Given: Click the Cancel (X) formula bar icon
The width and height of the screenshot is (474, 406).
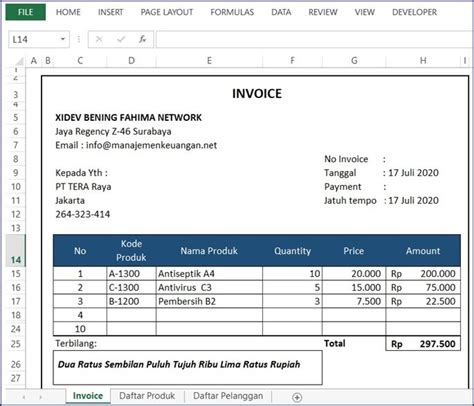Looking at the screenshot, I should tap(99, 40).
